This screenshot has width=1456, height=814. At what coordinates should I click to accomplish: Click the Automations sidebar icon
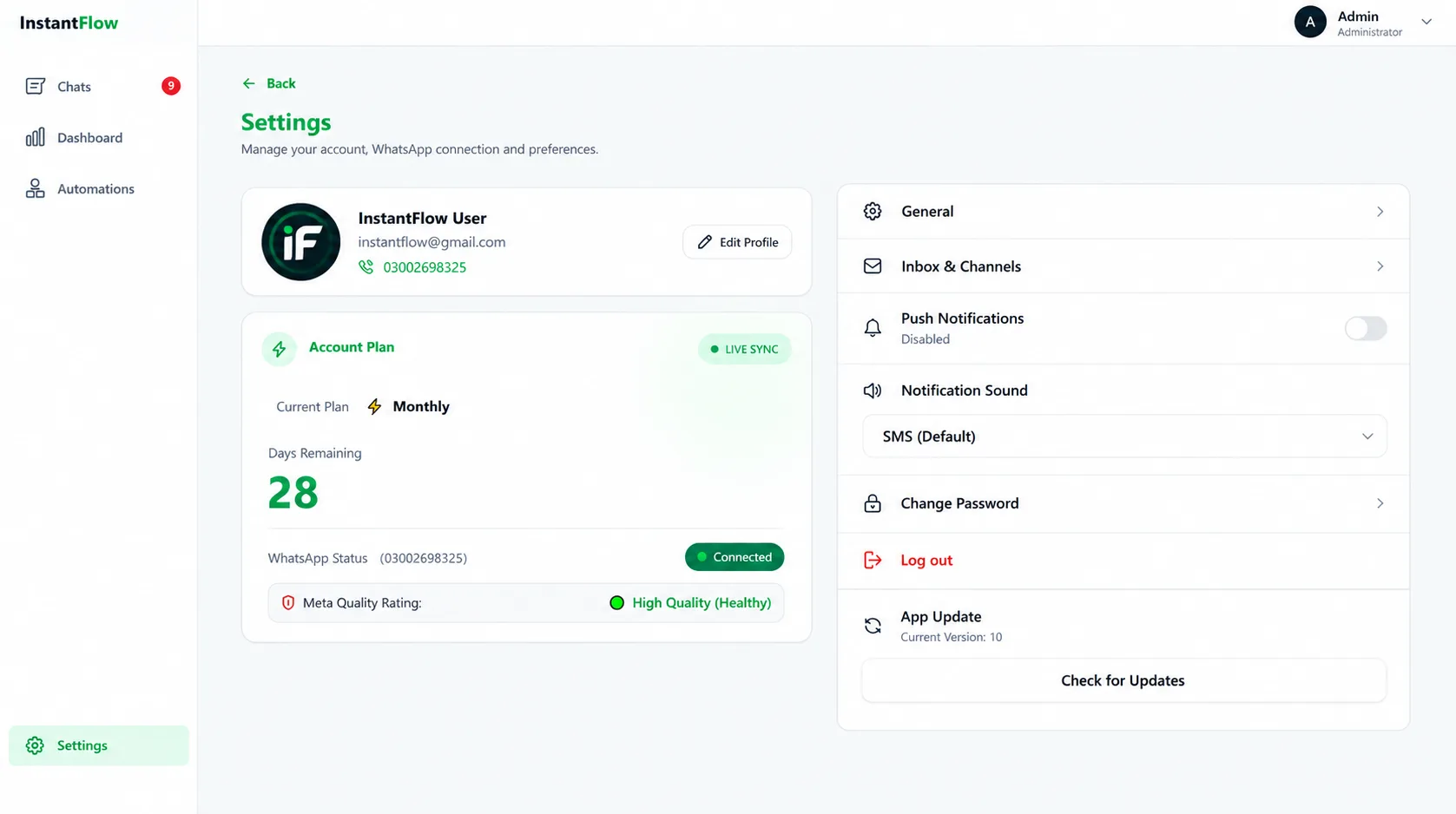[36, 188]
